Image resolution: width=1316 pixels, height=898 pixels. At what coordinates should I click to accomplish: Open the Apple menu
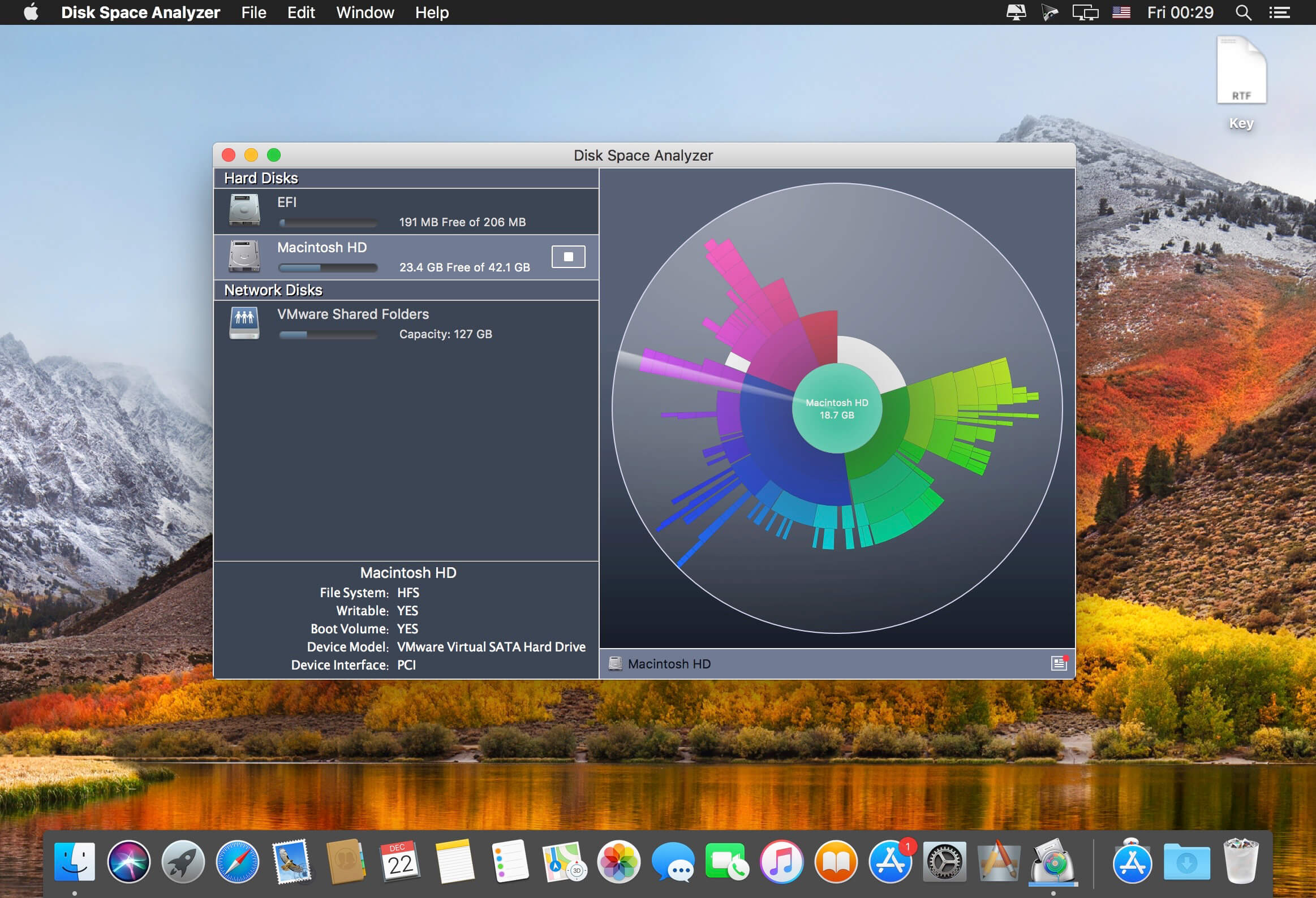click(x=31, y=12)
